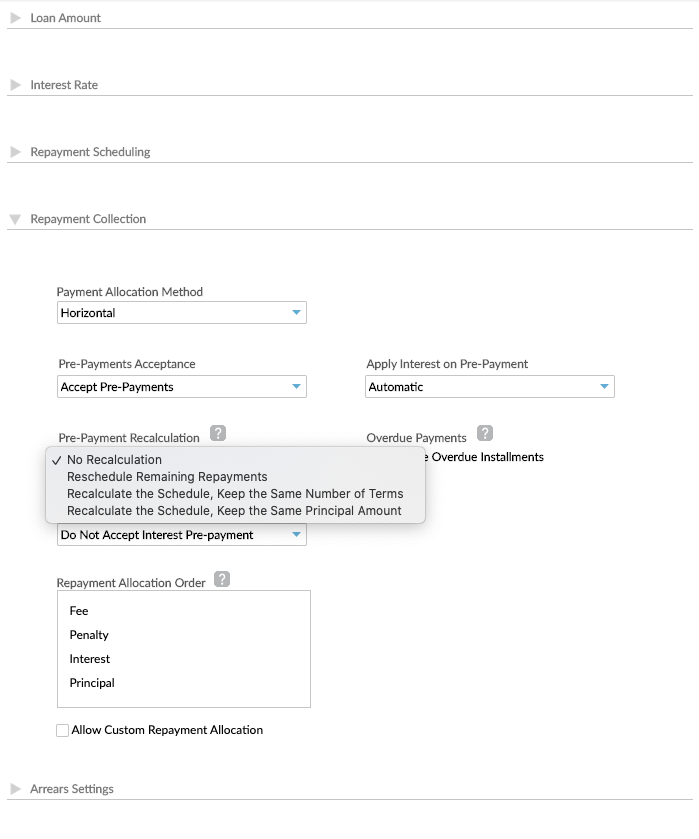Enable Allow Custom Repayment Allocation
This screenshot has height=839, width=699.
tap(62, 730)
